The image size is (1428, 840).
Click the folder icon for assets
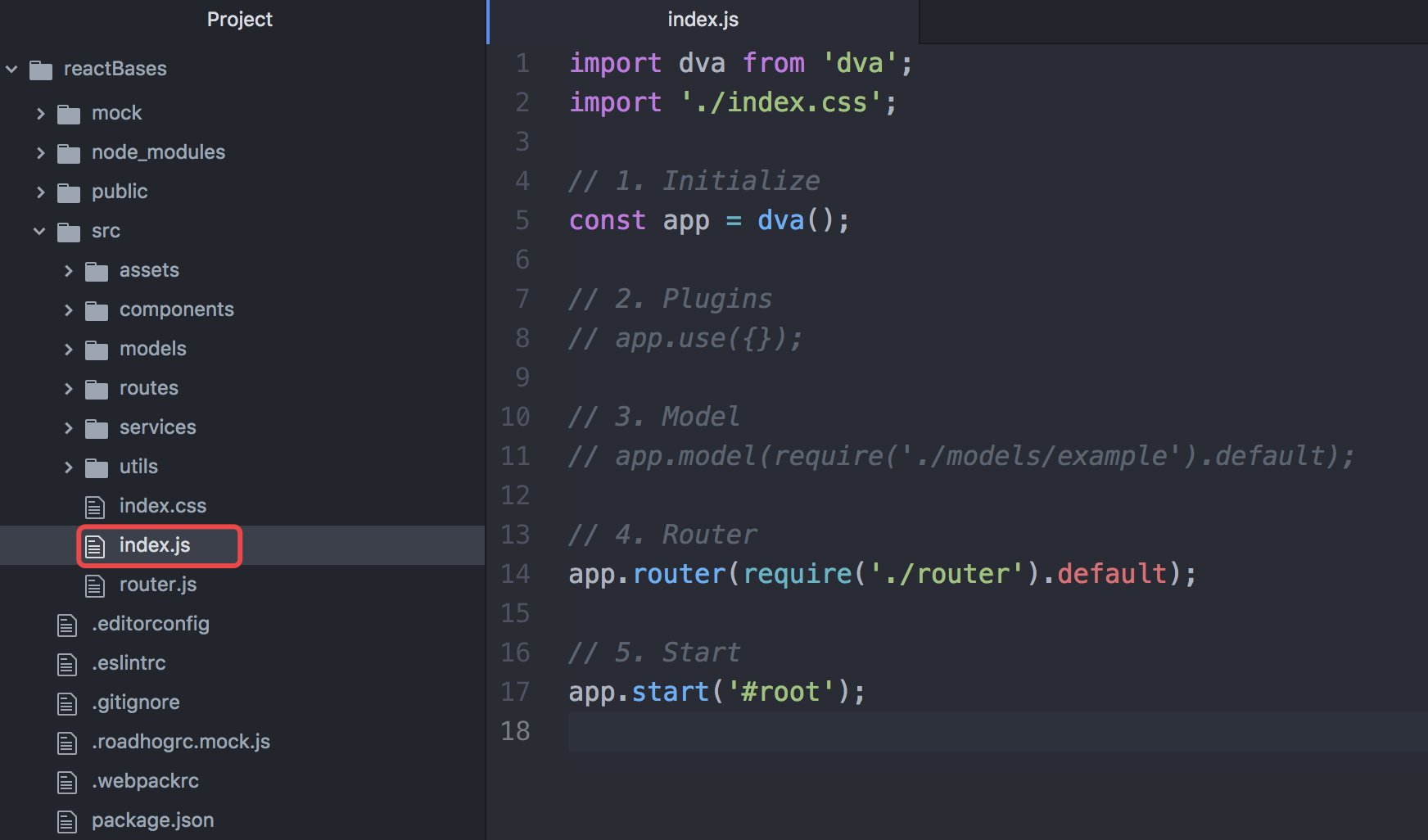(96, 270)
